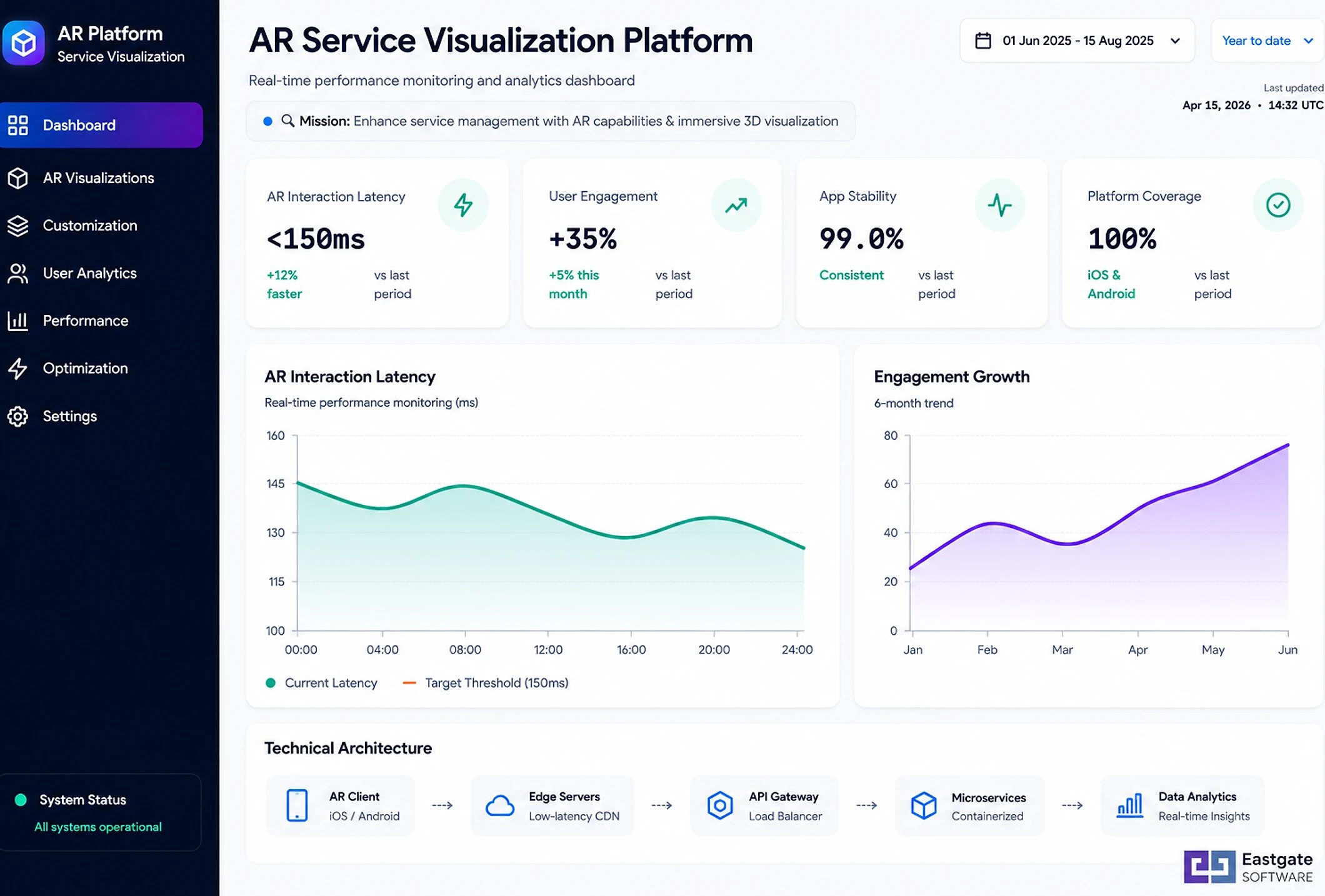Click the AR Platform cube logo

click(24, 43)
